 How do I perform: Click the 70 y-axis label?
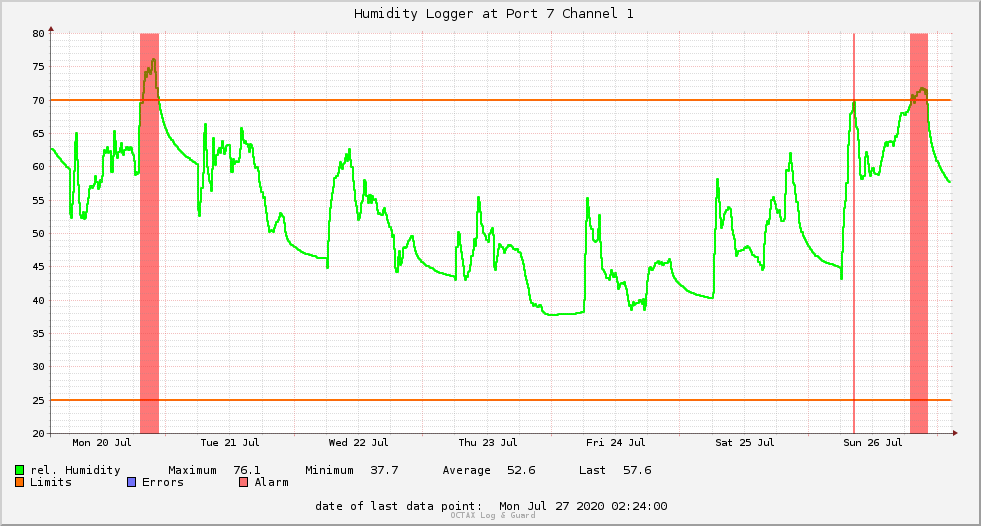pyautogui.click(x=39, y=100)
